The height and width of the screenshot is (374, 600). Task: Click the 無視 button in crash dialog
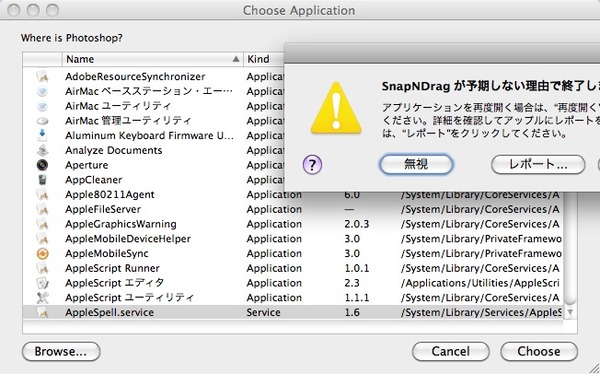(416, 164)
